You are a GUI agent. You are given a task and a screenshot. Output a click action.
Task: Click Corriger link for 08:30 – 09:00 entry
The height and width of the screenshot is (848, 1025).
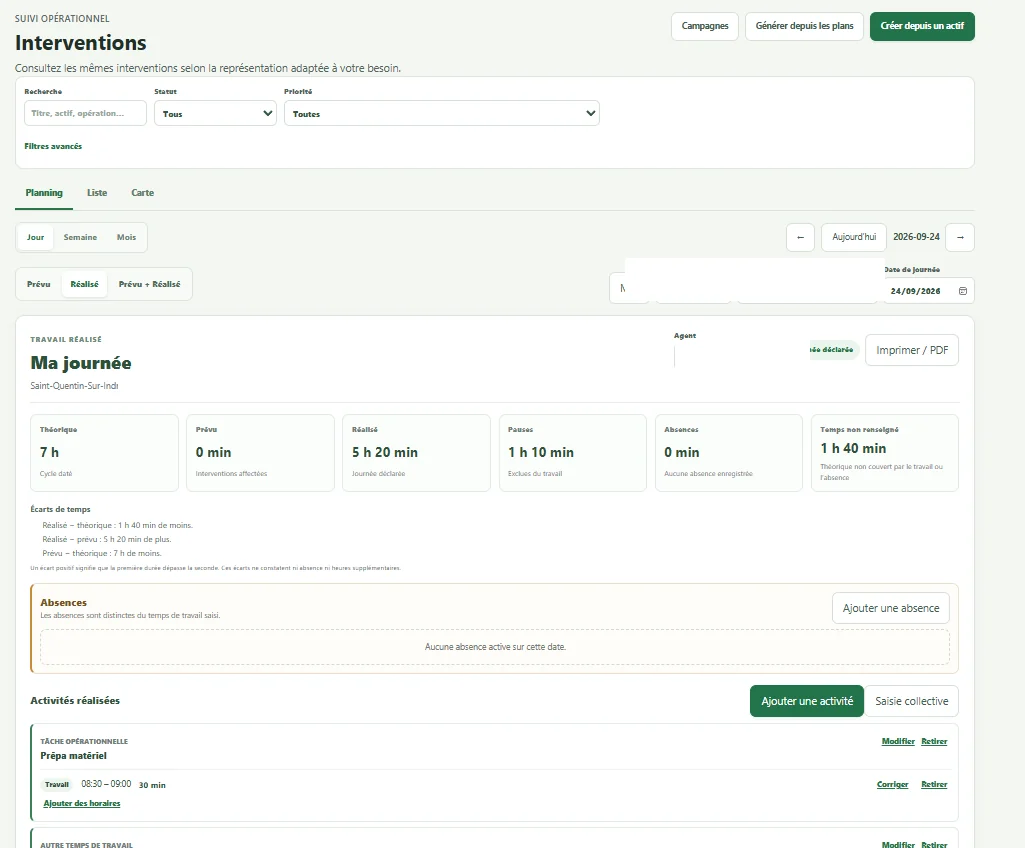[892, 785]
